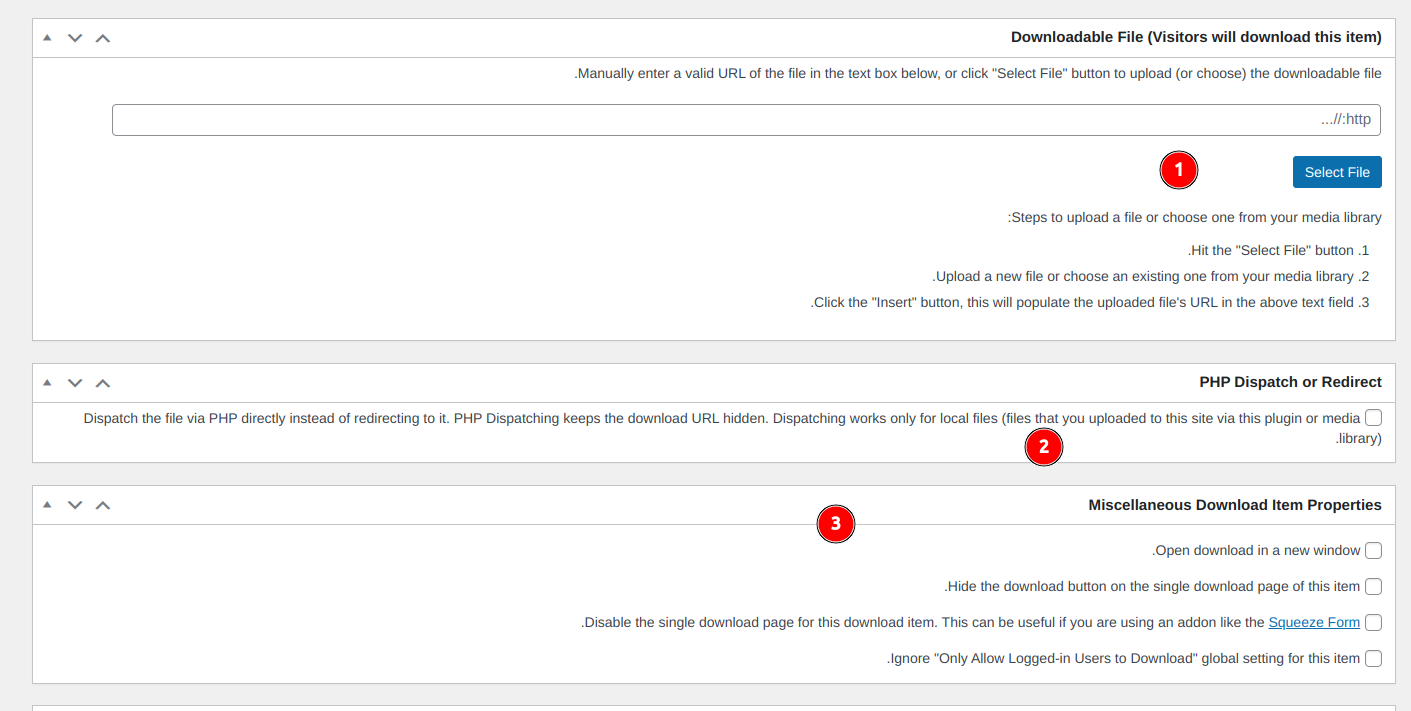Viewport: 1411px width, 711px height.
Task: Enable ignoring the logged-in users only setting
Action: (x=1373, y=659)
